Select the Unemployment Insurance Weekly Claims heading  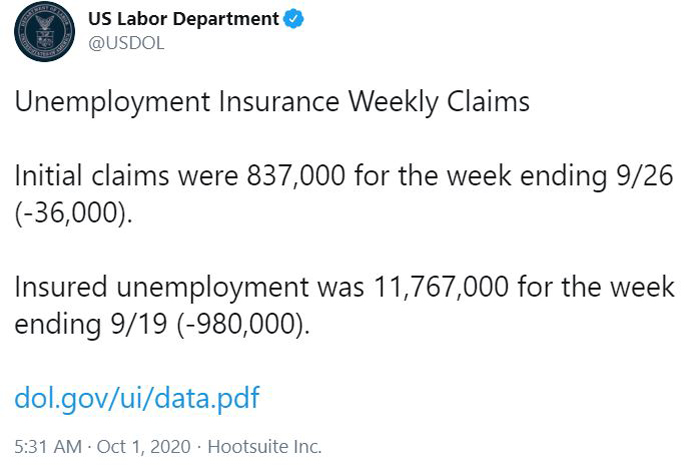[x=272, y=102]
